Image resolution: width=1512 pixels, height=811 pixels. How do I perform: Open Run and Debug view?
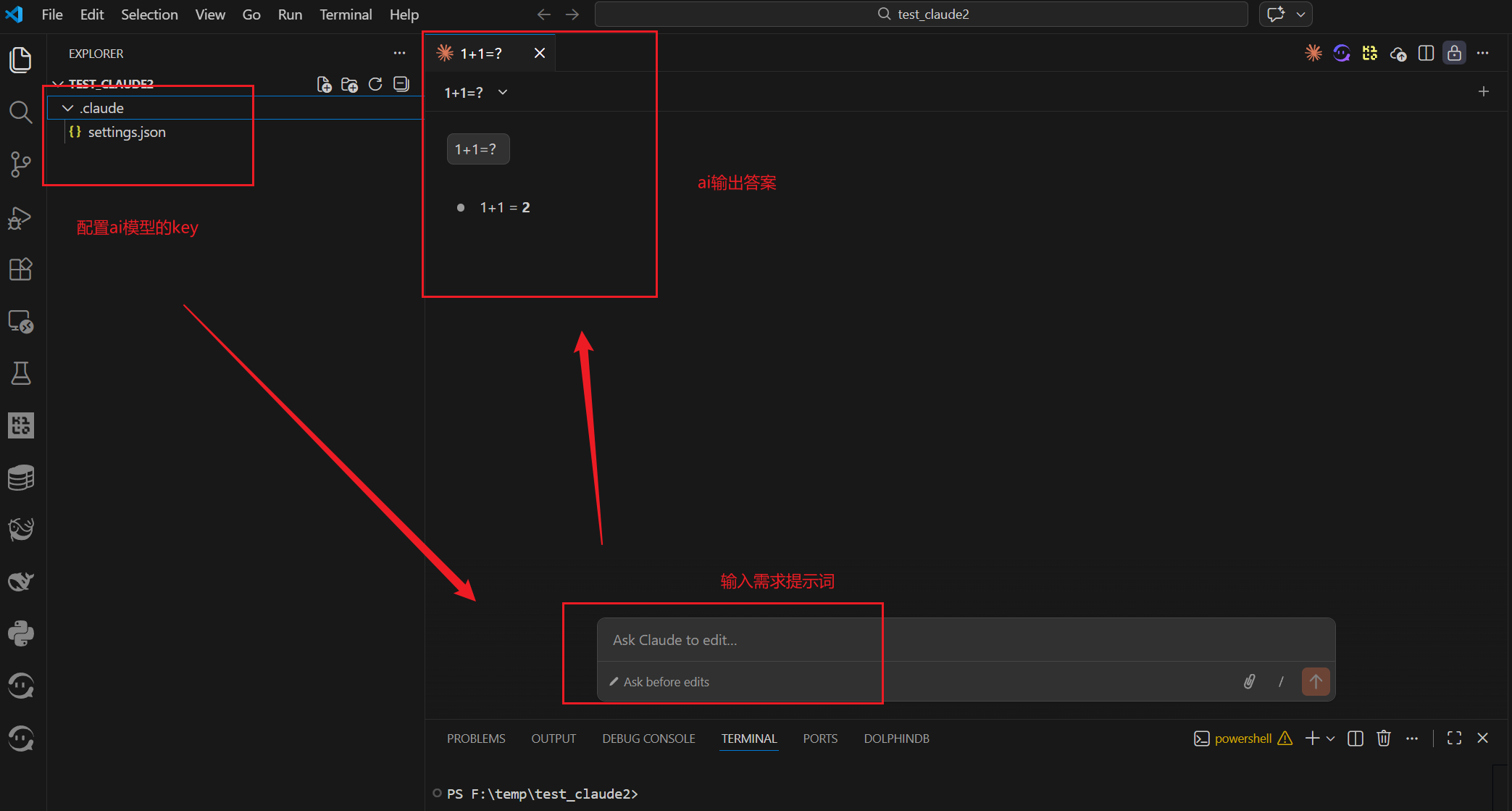coord(20,217)
